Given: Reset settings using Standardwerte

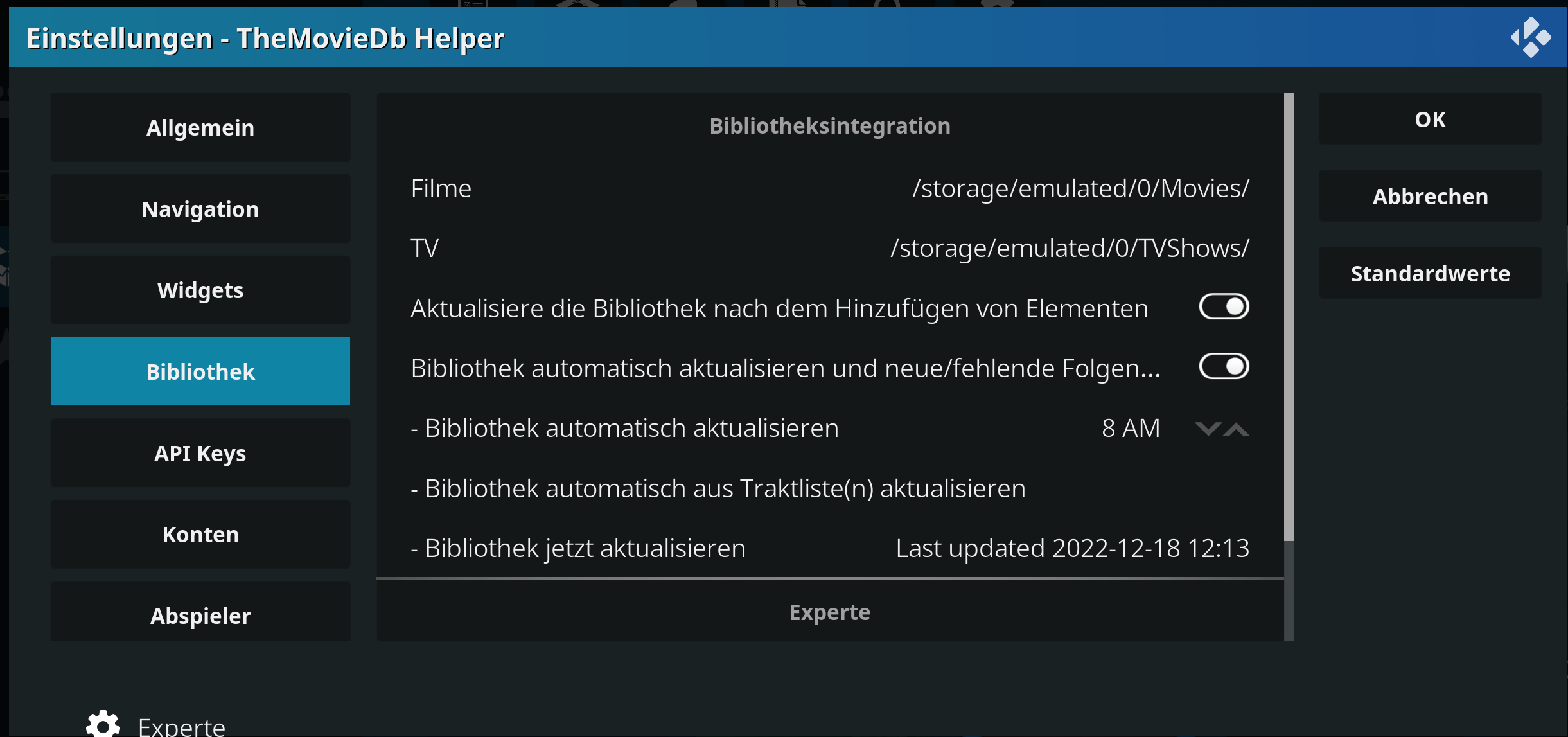Looking at the screenshot, I should coord(1430,273).
